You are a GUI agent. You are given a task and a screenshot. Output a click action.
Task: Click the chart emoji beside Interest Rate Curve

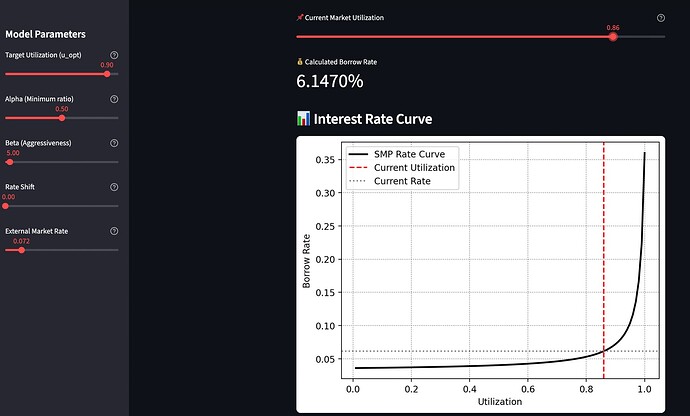click(304, 119)
